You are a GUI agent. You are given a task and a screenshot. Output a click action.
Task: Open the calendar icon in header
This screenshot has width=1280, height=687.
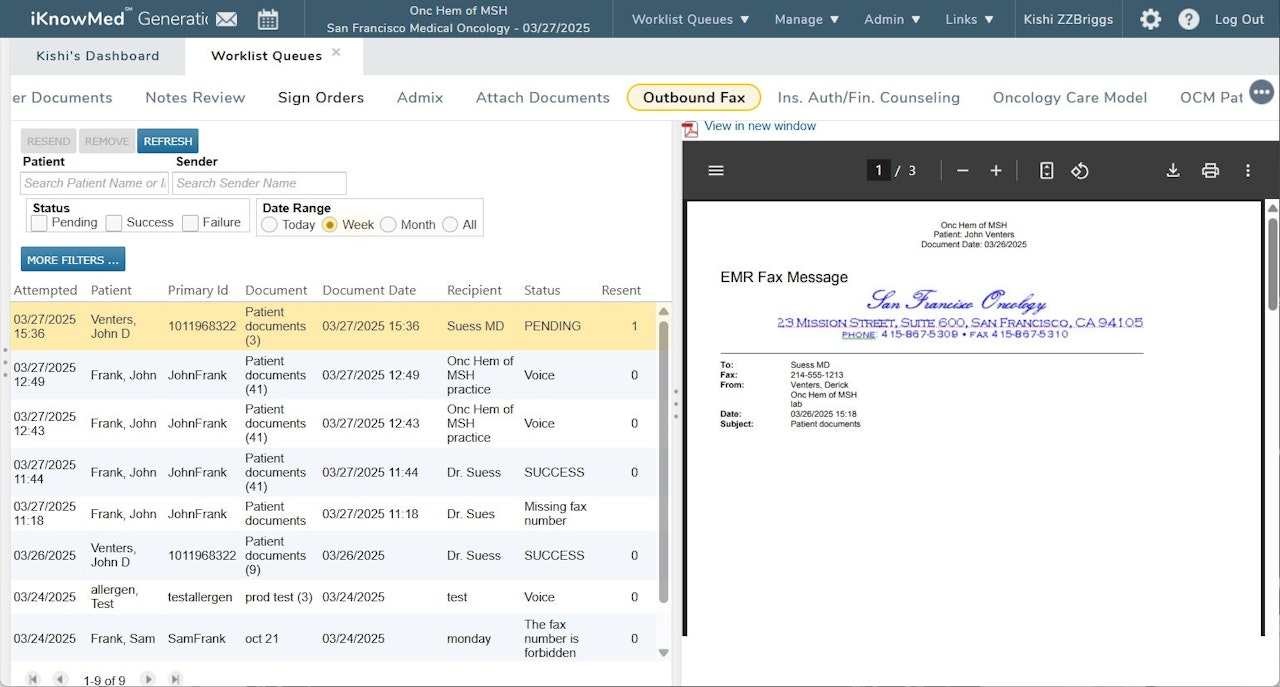point(268,19)
